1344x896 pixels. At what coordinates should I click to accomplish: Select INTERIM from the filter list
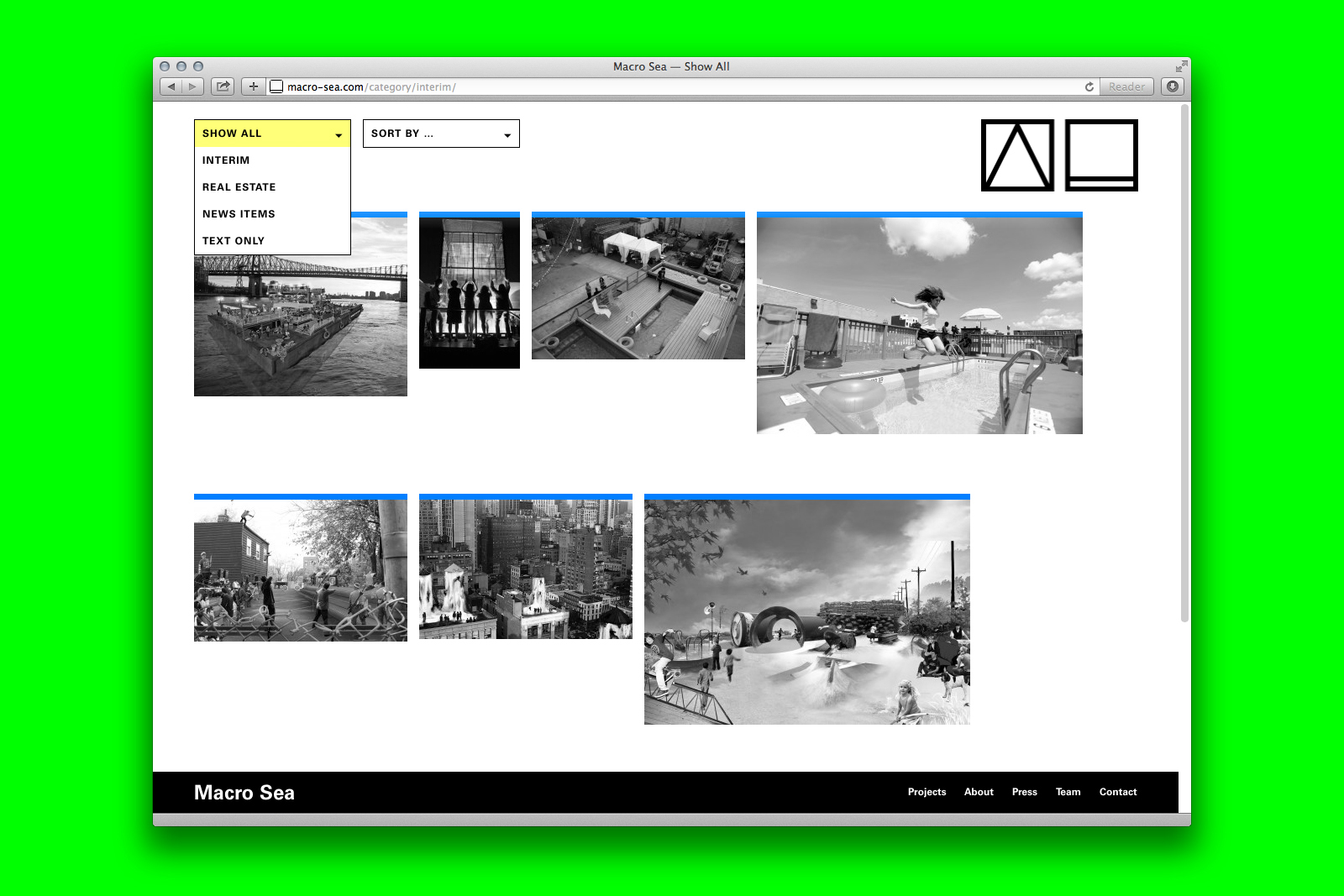226,160
